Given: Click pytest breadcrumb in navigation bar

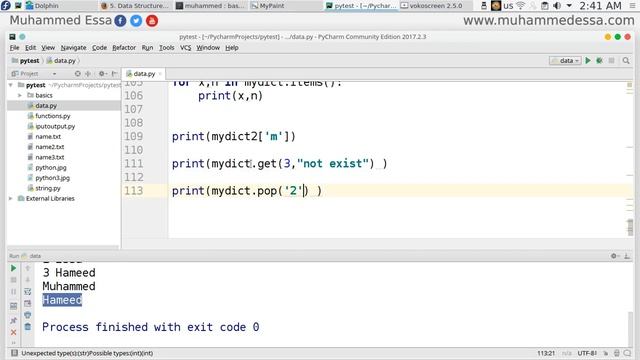Looking at the screenshot, I should (26, 61).
